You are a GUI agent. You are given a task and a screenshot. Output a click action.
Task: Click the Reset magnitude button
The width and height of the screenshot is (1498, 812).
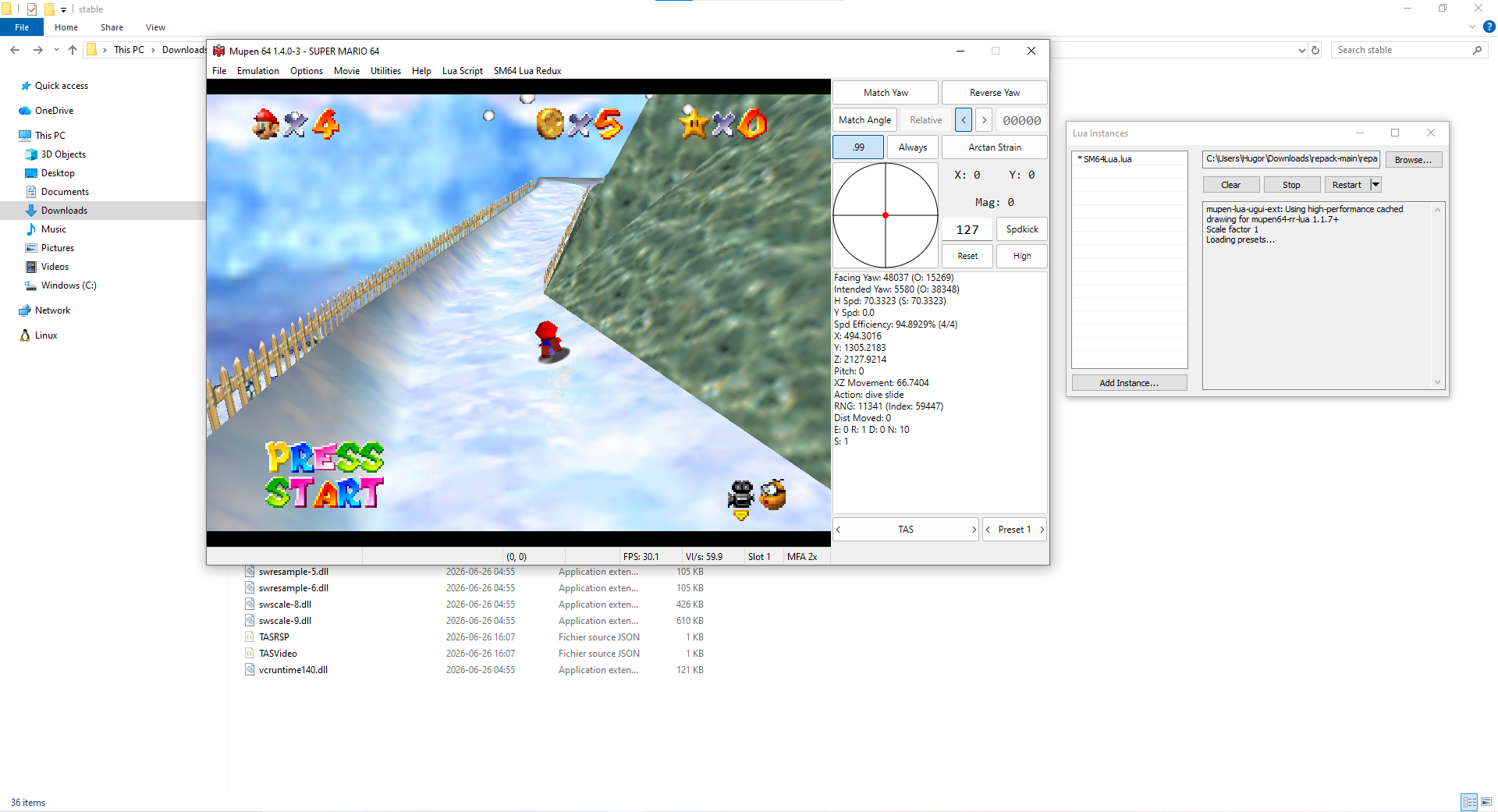pyautogui.click(x=967, y=256)
